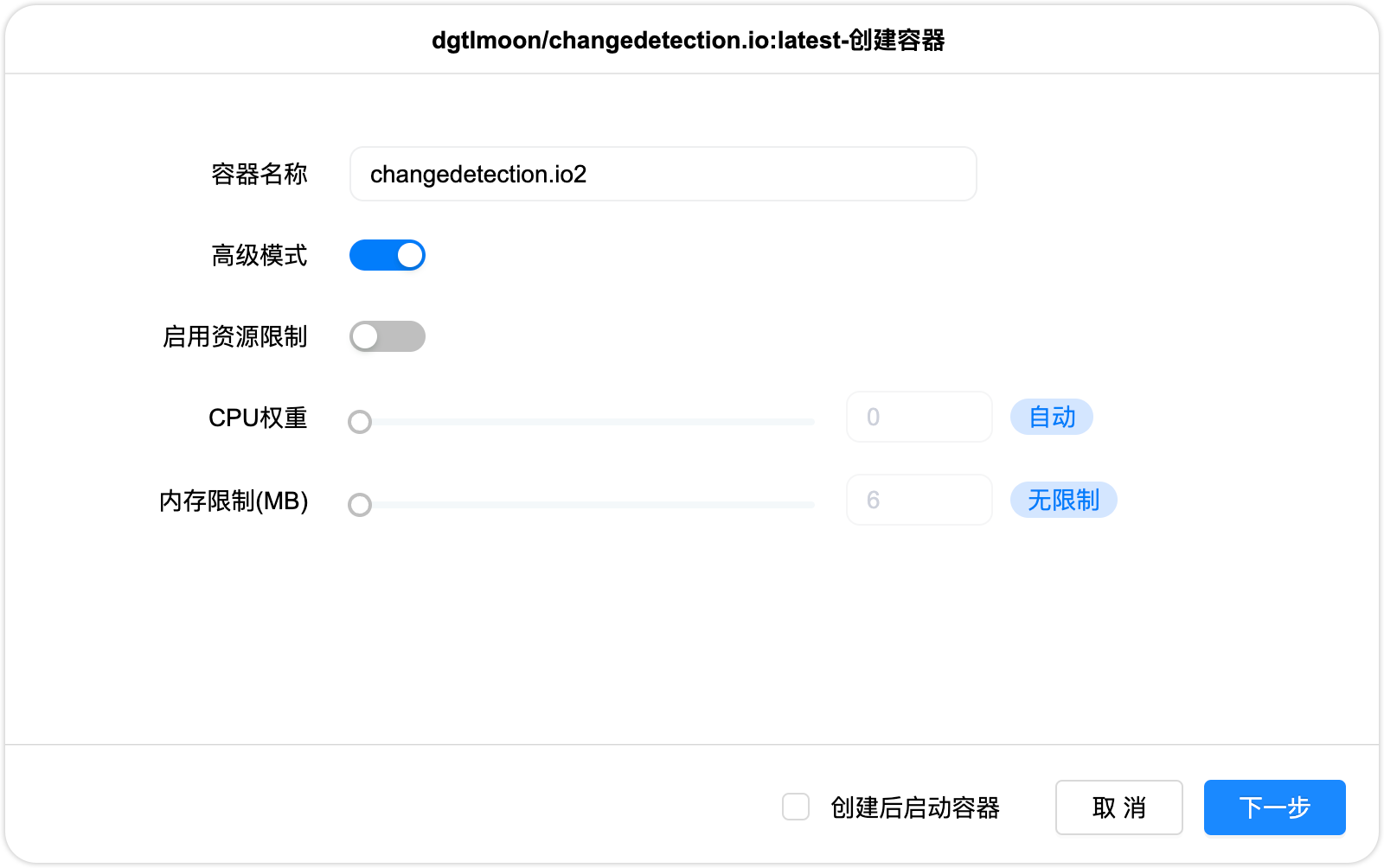Enable the 启用资源限制 resource limit toggle

click(x=388, y=336)
